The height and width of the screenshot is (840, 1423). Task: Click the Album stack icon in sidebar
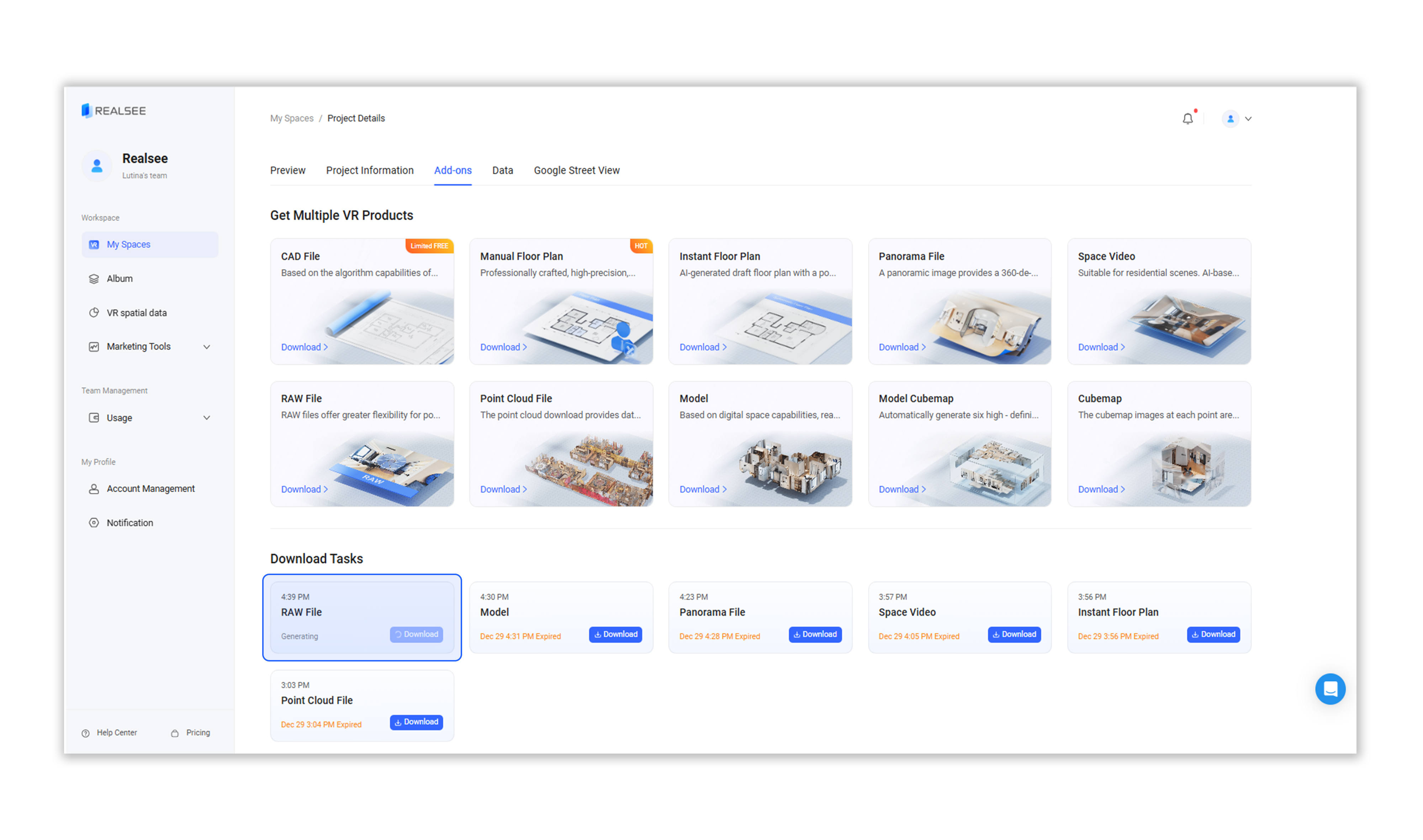(94, 278)
